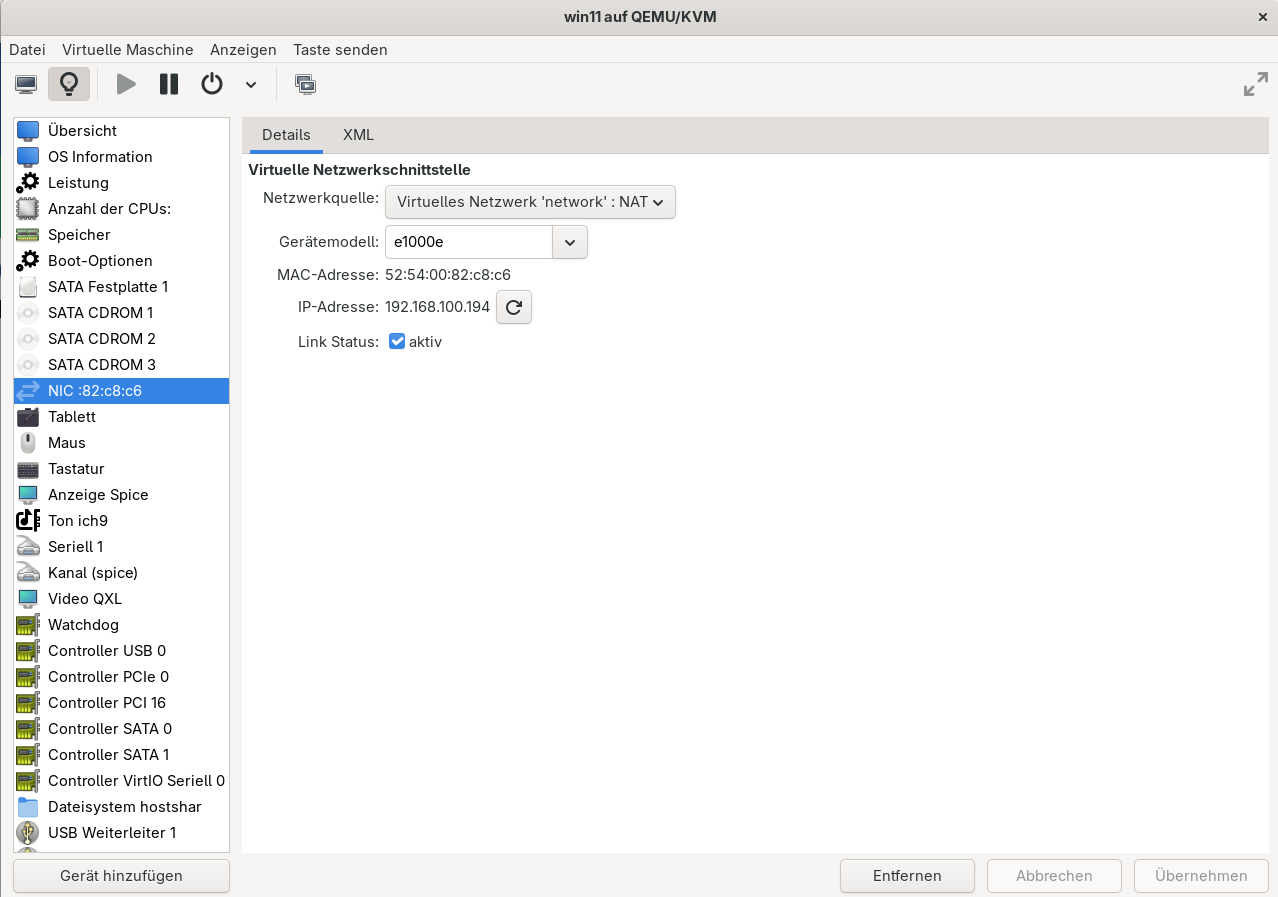The width and height of the screenshot is (1278, 897).
Task: Select Dateisystem hostshar entry
Action: tap(121, 807)
